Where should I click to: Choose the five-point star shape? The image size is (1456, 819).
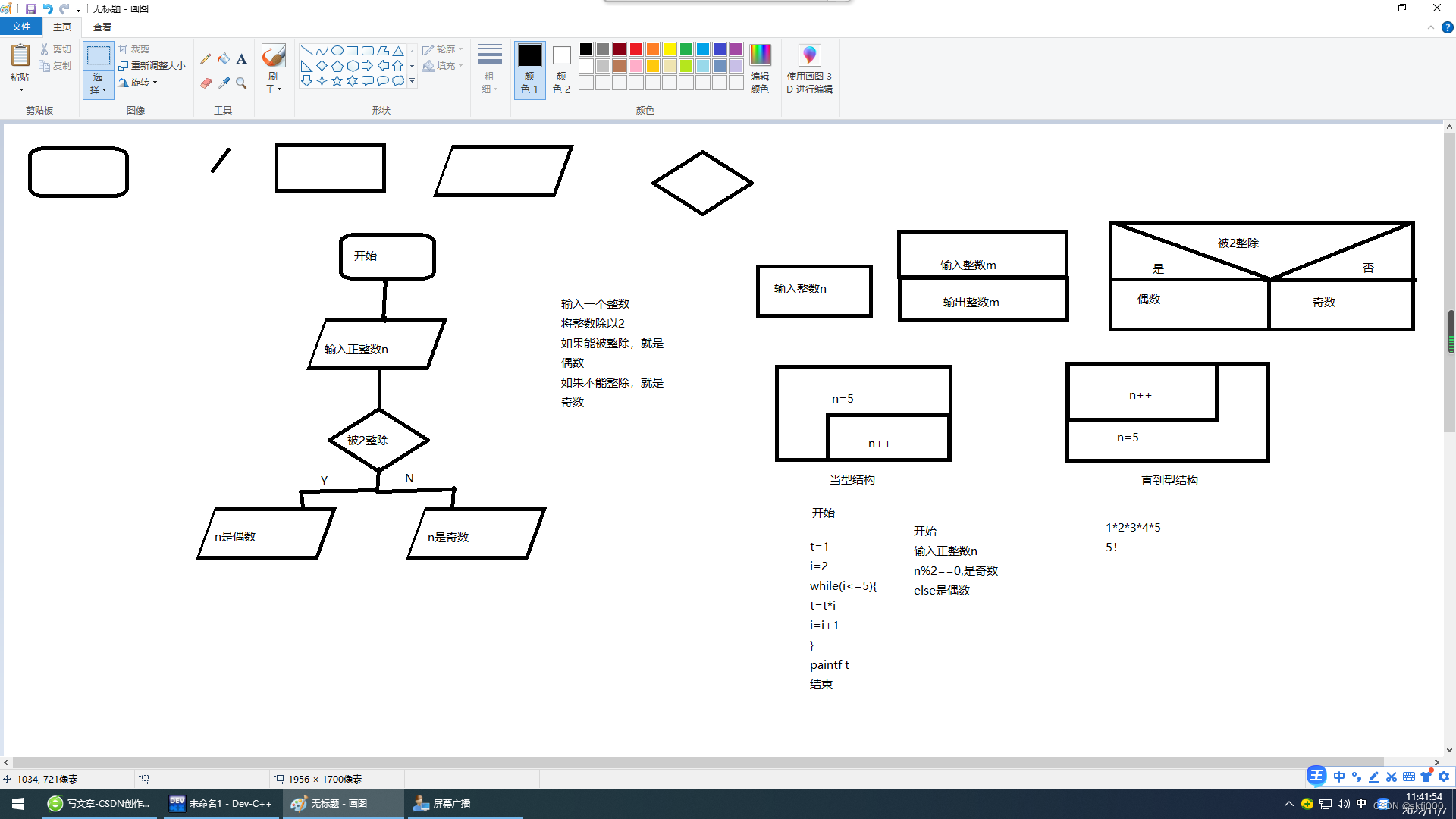pyautogui.click(x=337, y=80)
